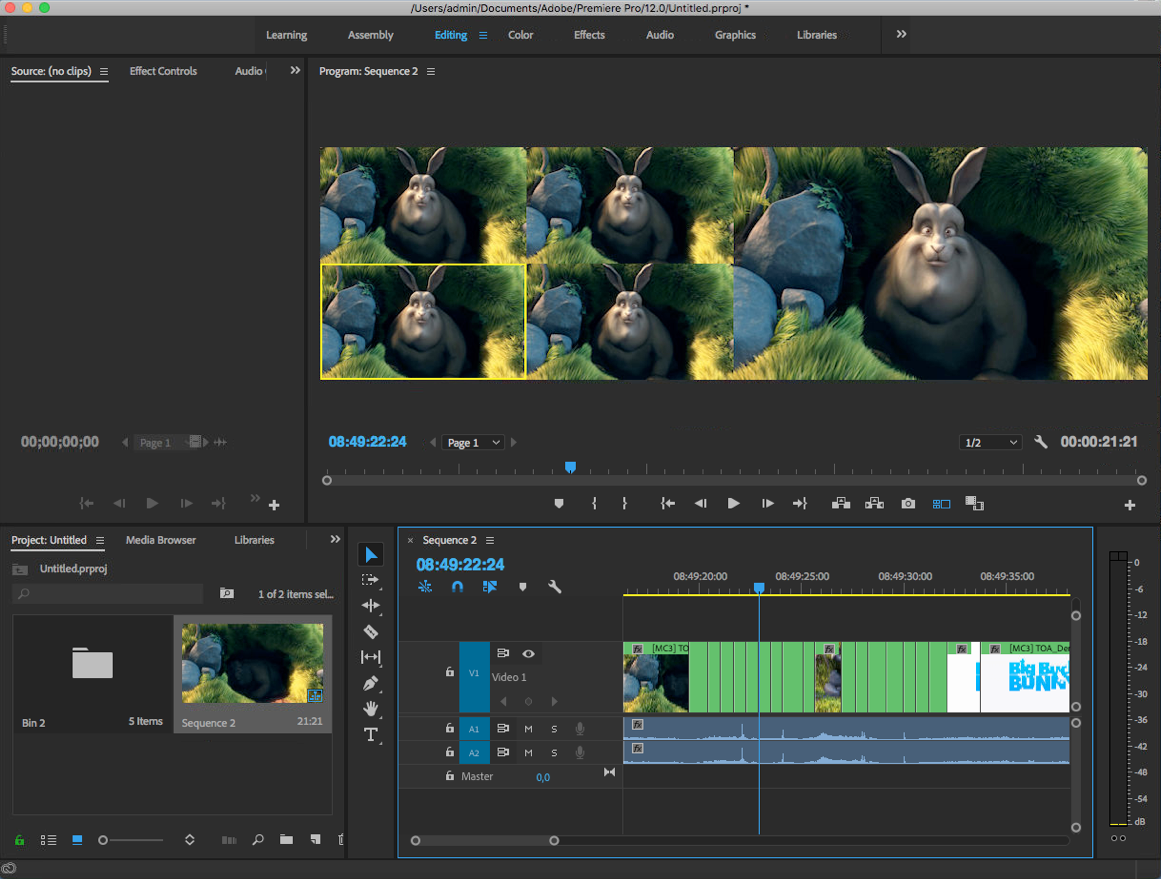Select the Ripple Edit tool

pos(370,606)
